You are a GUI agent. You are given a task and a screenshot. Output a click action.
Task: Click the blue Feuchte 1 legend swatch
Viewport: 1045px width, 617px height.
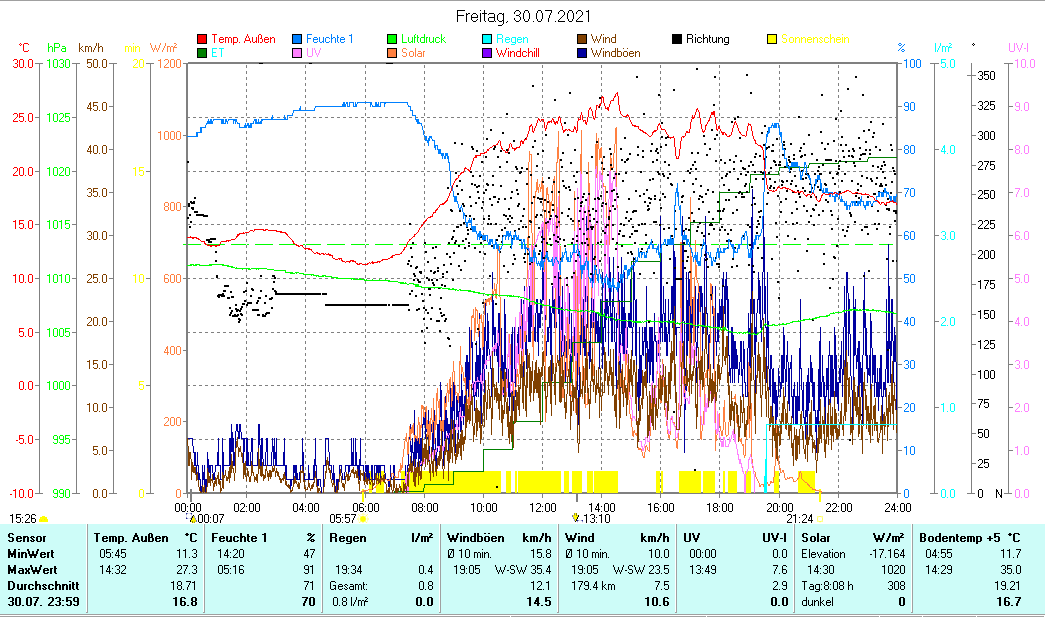tap(297, 39)
